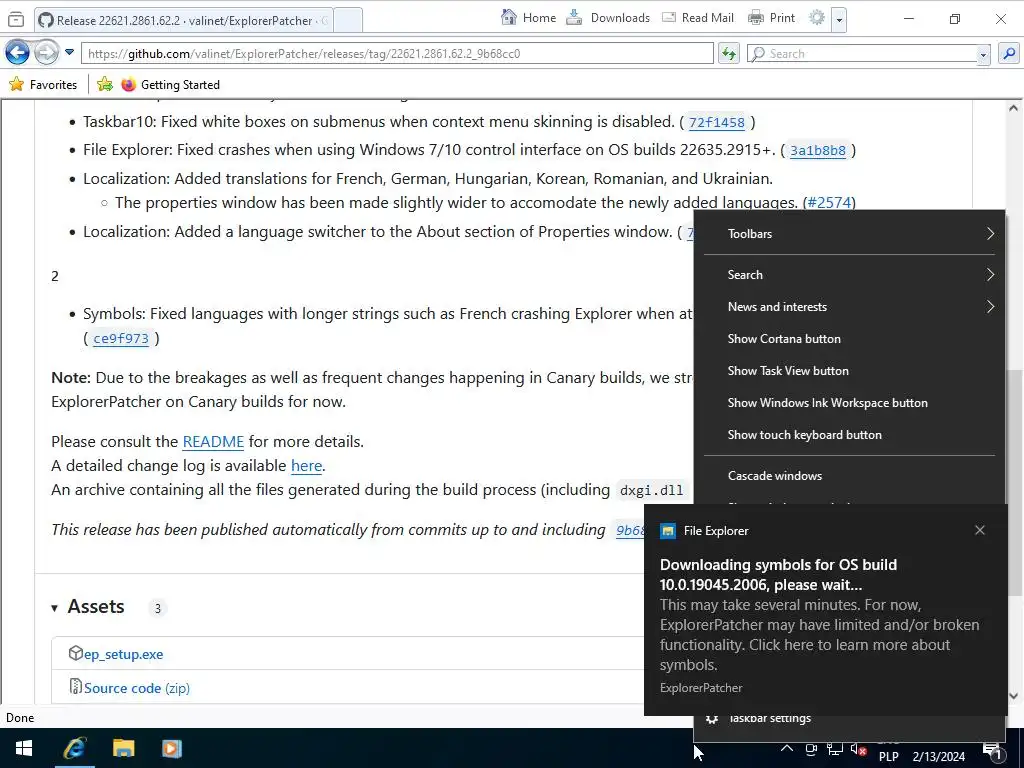Click the Print toolbar button

point(771,18)
